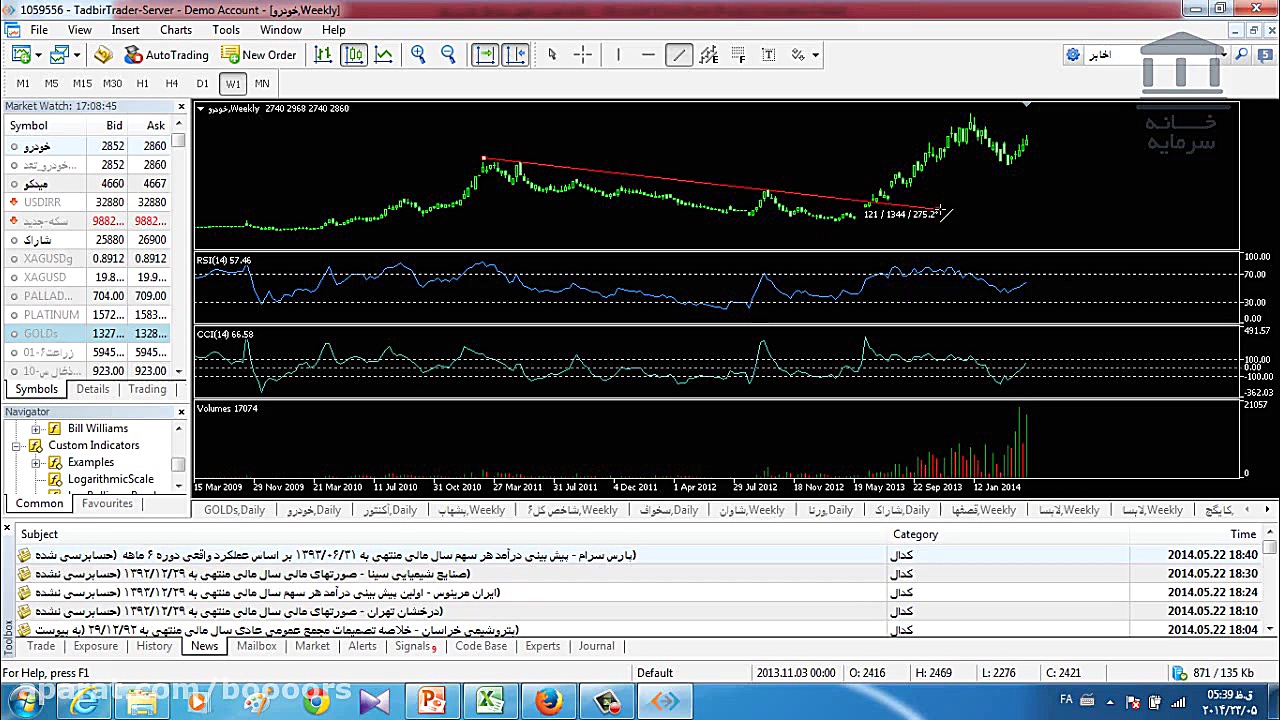1280x720 pixels.
Task: Open the New Chart dropdown arrow
Action: point(36,55)
